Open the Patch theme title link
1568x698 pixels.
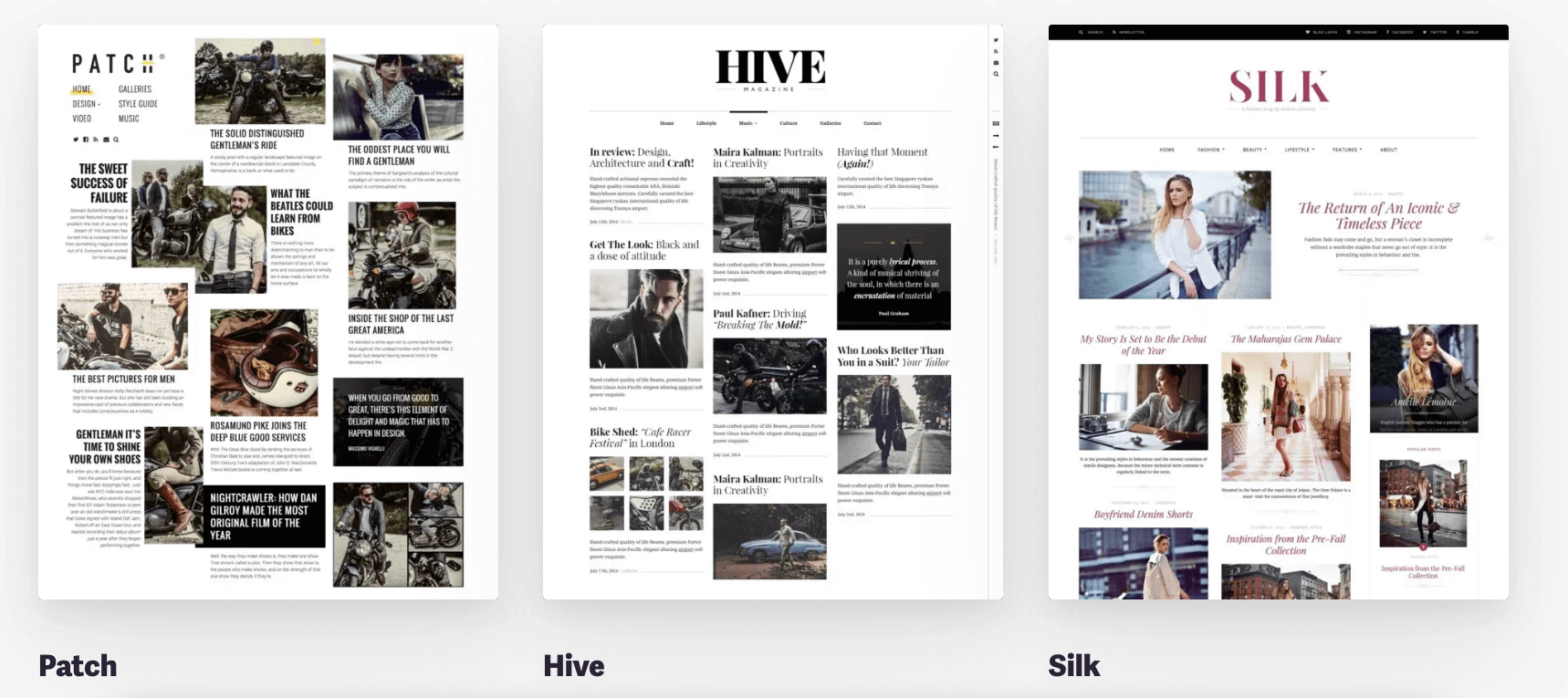(x=78, y=666)
